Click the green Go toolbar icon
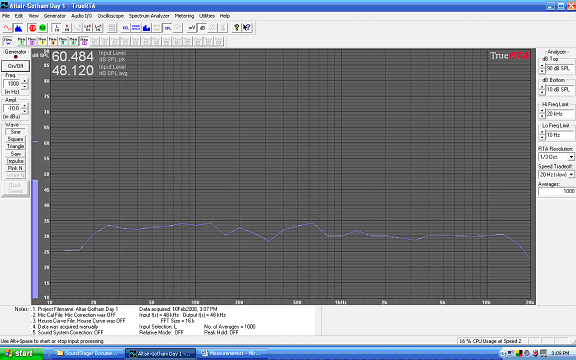 click(x=43, y=28)
